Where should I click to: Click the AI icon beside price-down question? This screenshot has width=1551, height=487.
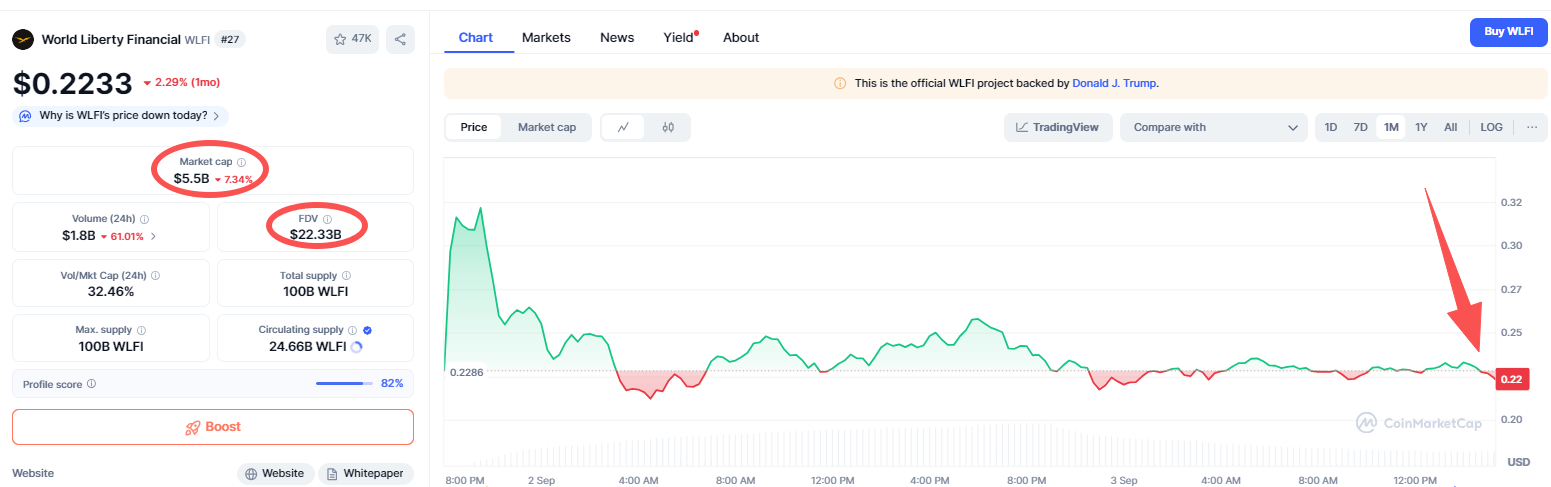click(26, 115)
